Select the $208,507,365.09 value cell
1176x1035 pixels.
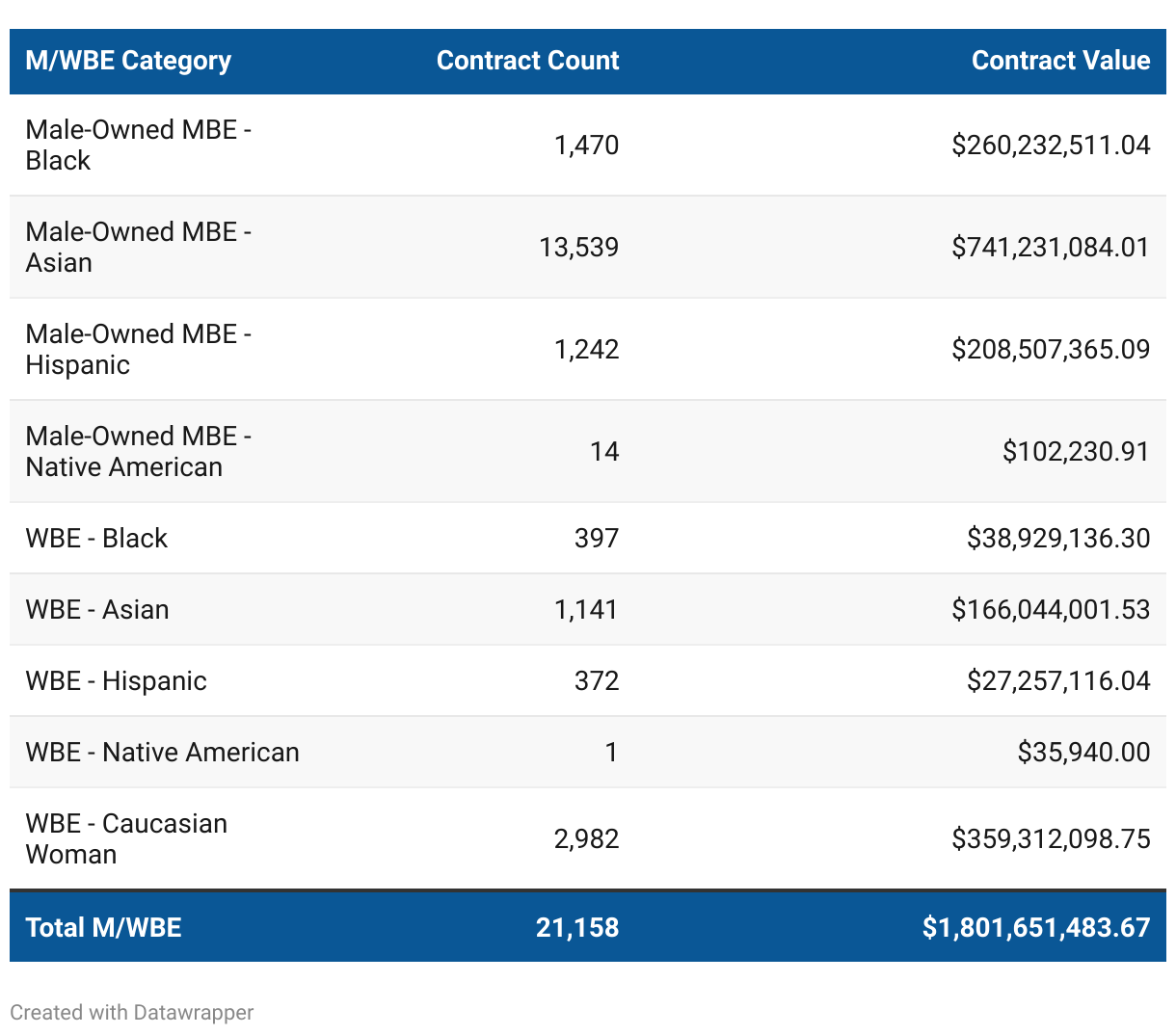(x=1051, y=350)
